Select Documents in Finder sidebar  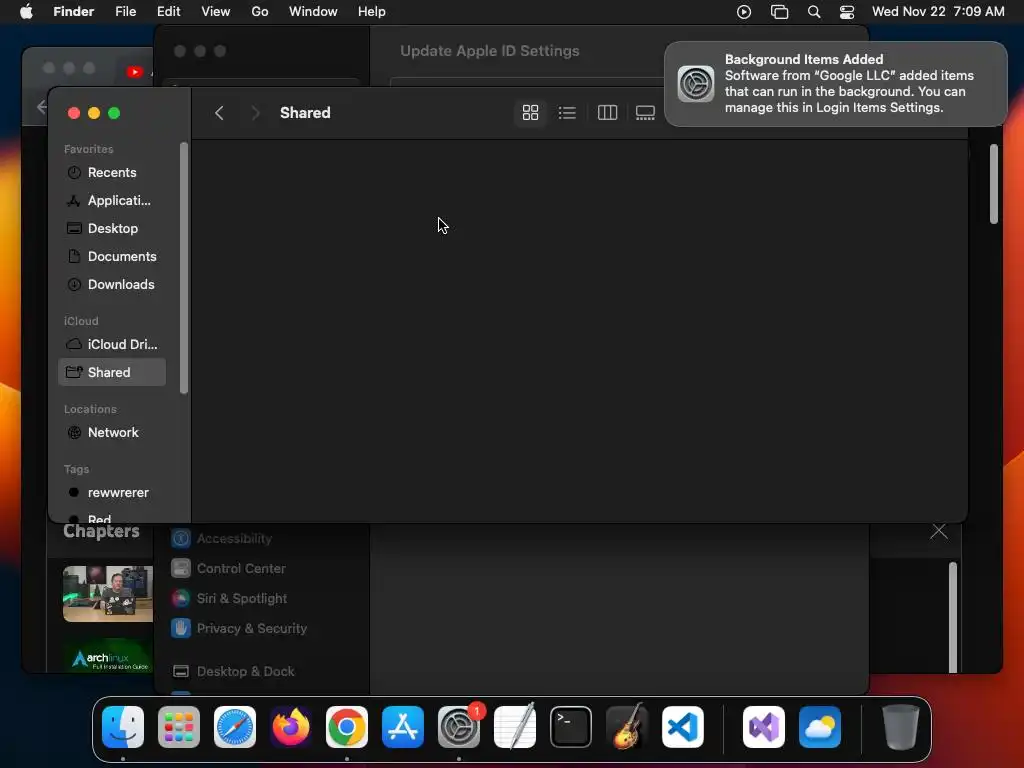112,257
